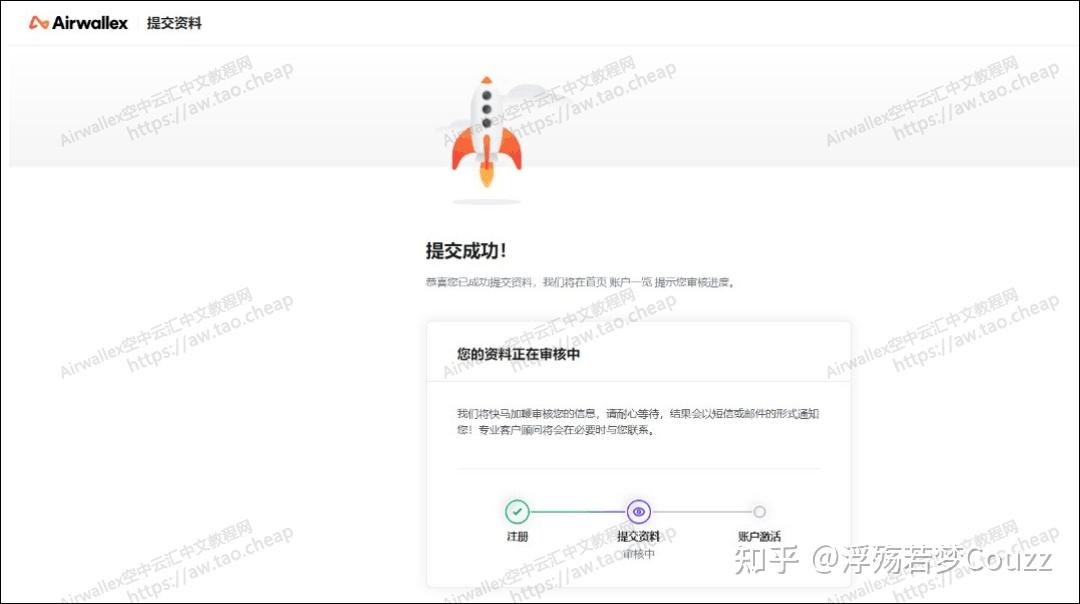Click the progress connector between 注册 and 提交资料
1080x604 pixels.
pos(578,511)
